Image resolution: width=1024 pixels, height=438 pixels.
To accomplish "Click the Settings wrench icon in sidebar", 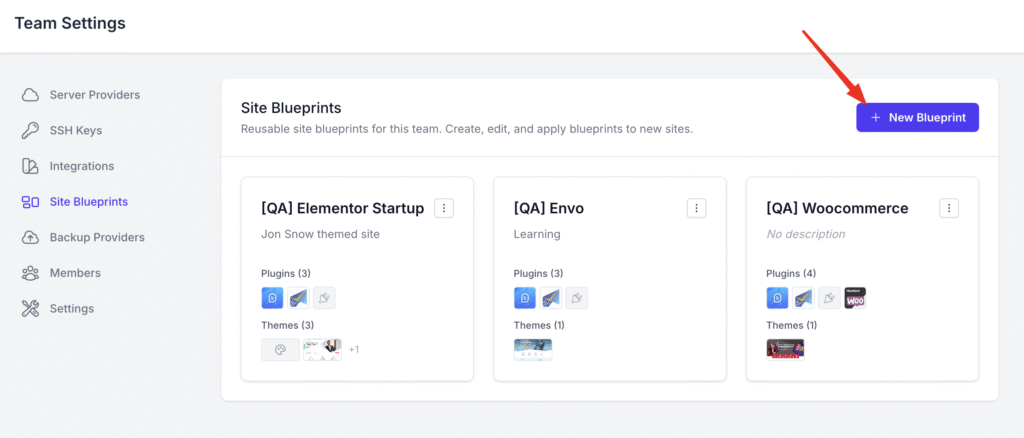I will point(30,309).
